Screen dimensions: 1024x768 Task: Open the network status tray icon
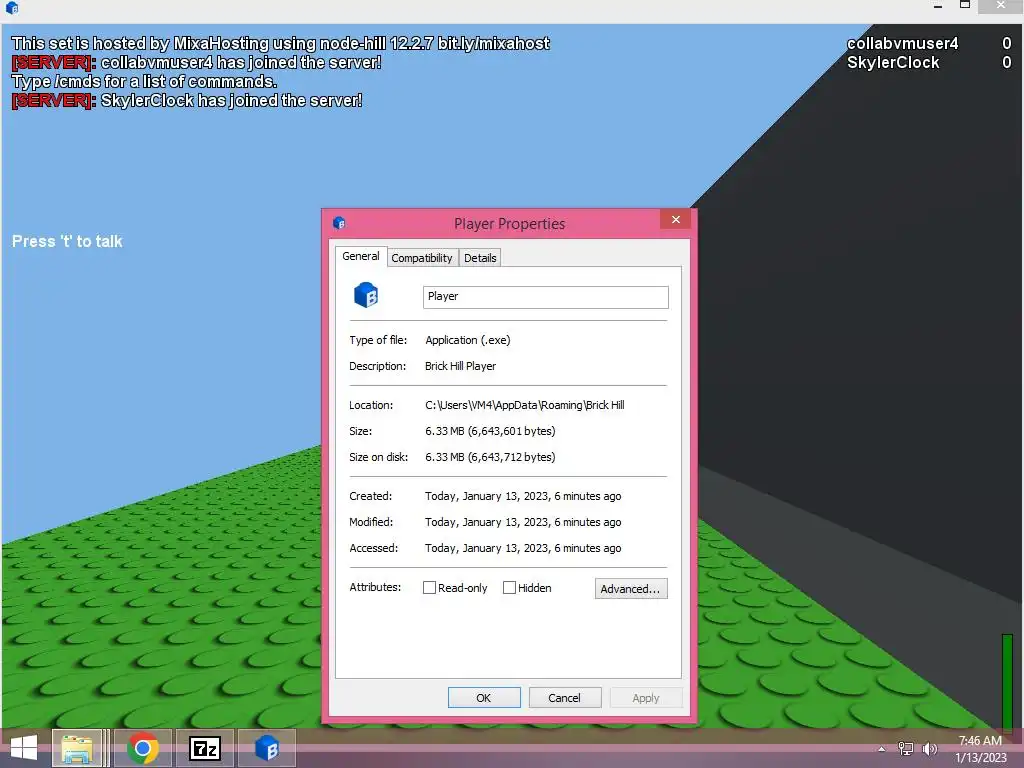906,749
